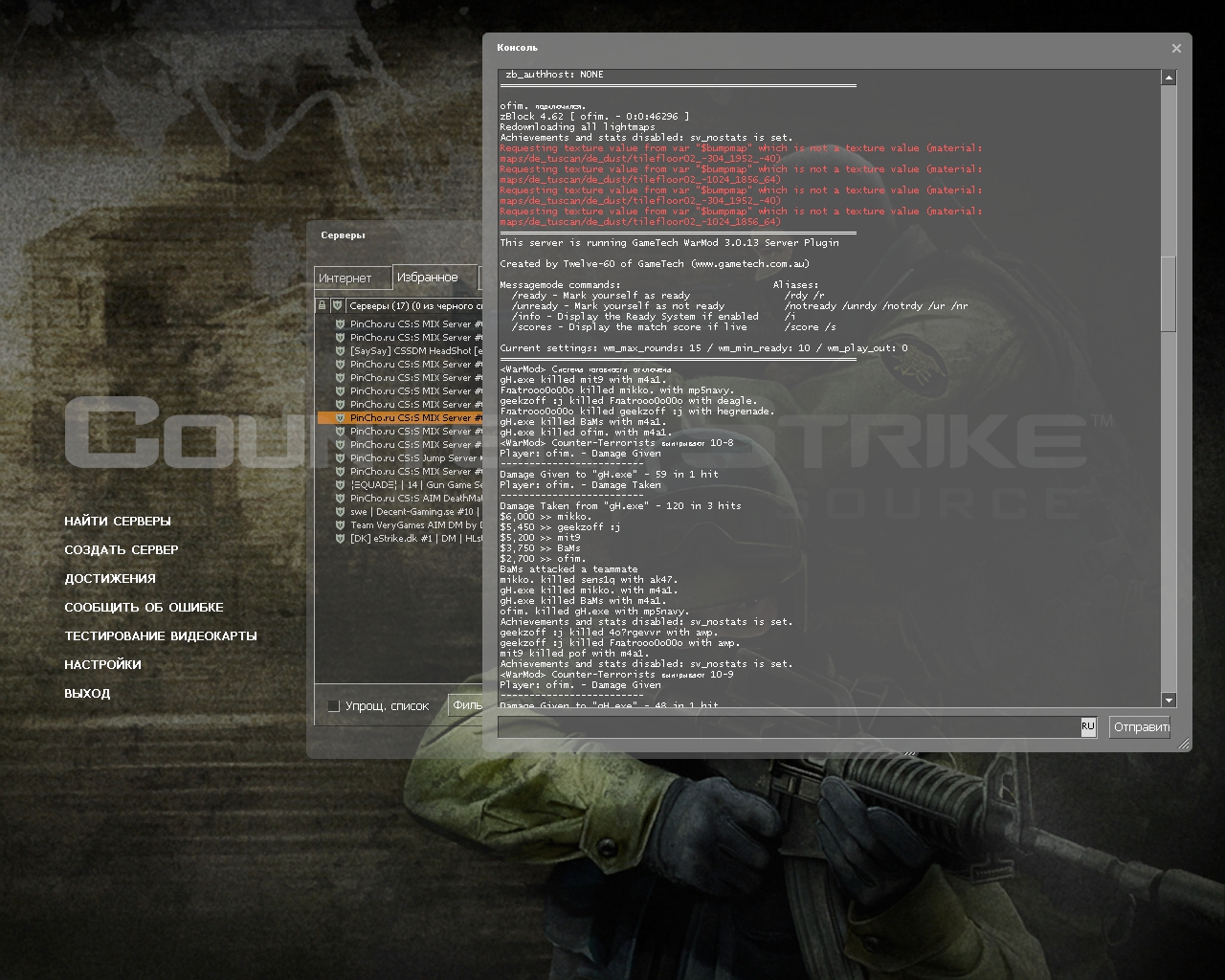Open НАСТРОЙКИ from the main menu

pyautogui.click(x=102, y=665)
